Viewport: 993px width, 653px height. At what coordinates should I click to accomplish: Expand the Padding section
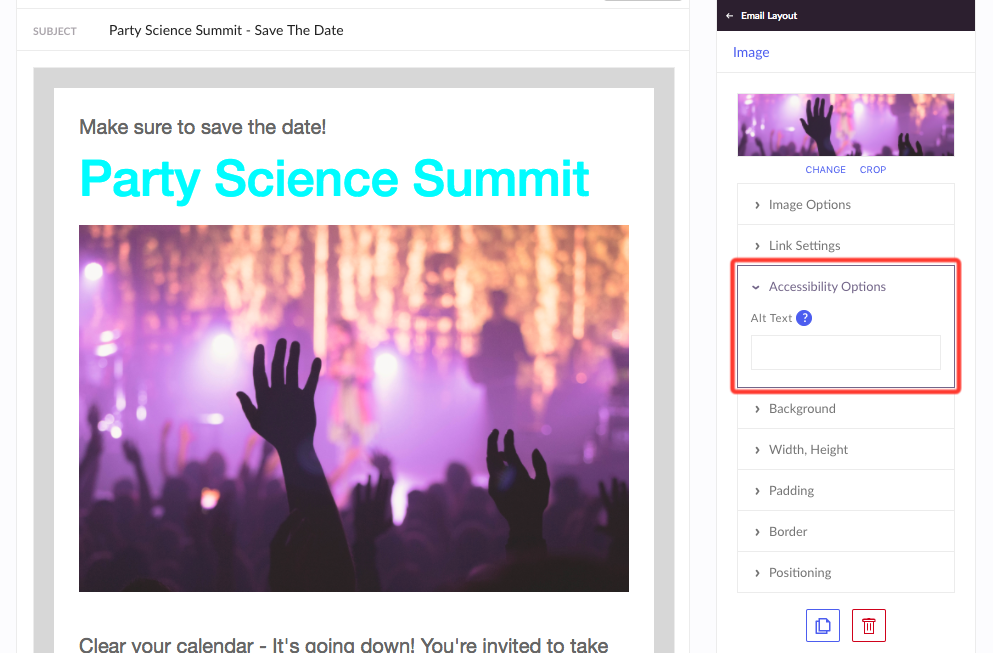click(845, 491)
